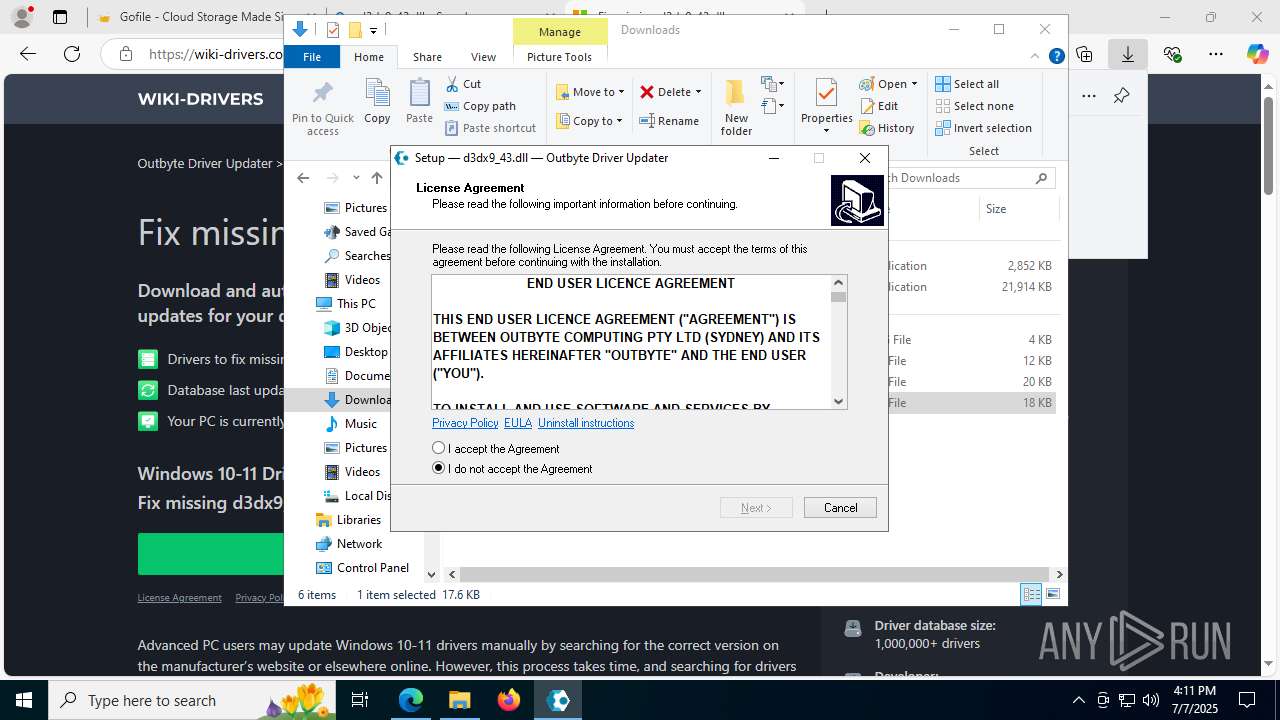This screenshot has width=1280, height=720.
Task: Open the File tab in Explorer
Action: point(312,57)
